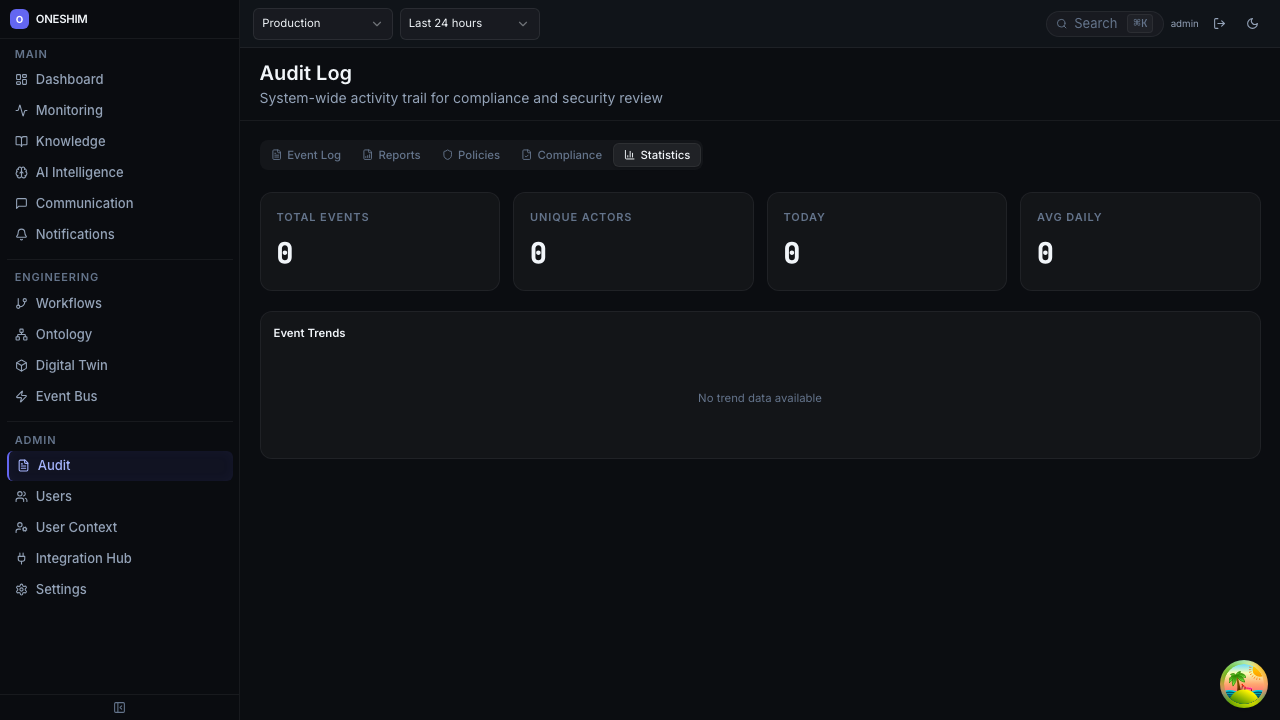Toggle dark mode with moon icon
This screenshot has height=720, width=1280.
coord(1252,23)
